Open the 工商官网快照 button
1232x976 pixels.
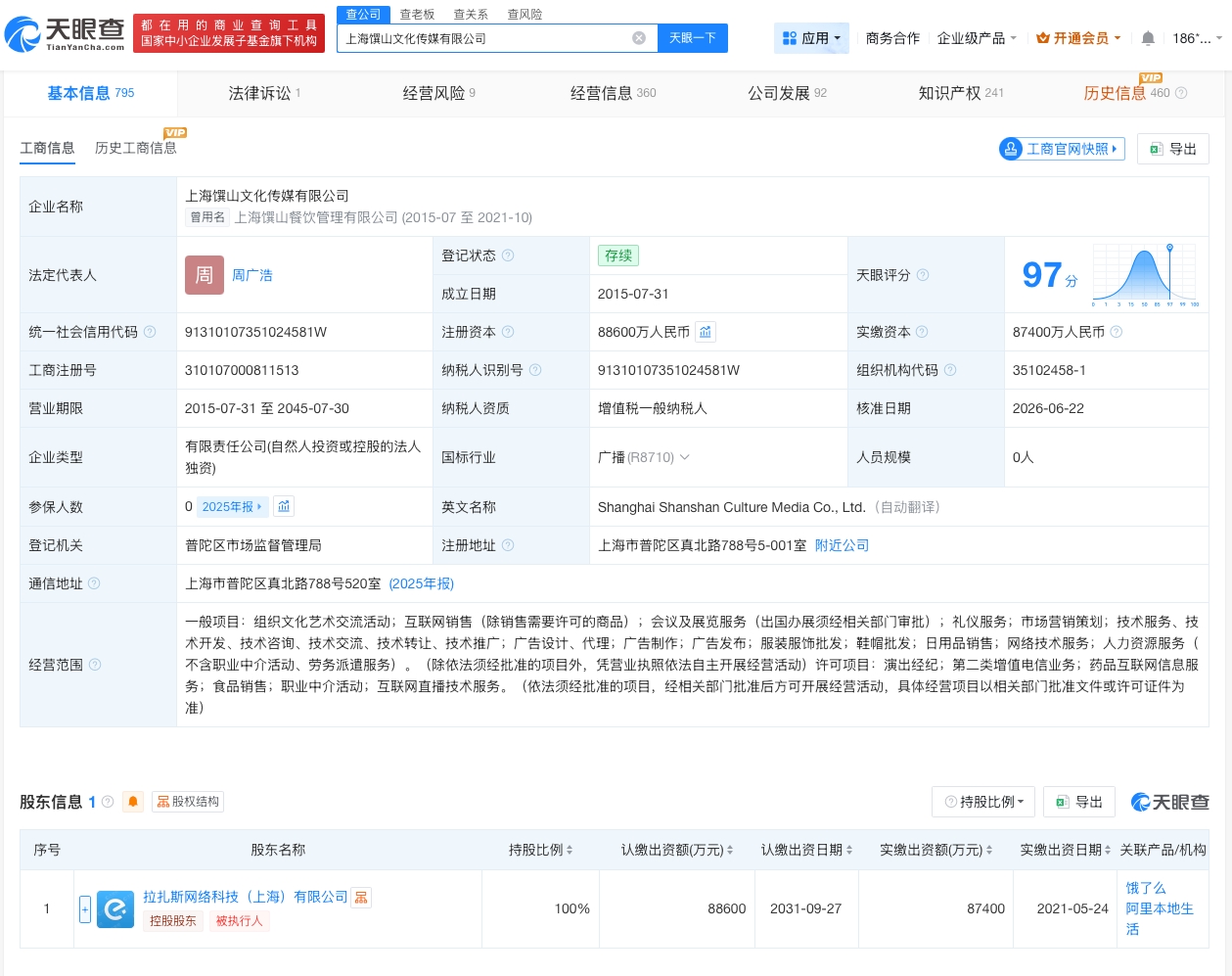(1062, 149)
